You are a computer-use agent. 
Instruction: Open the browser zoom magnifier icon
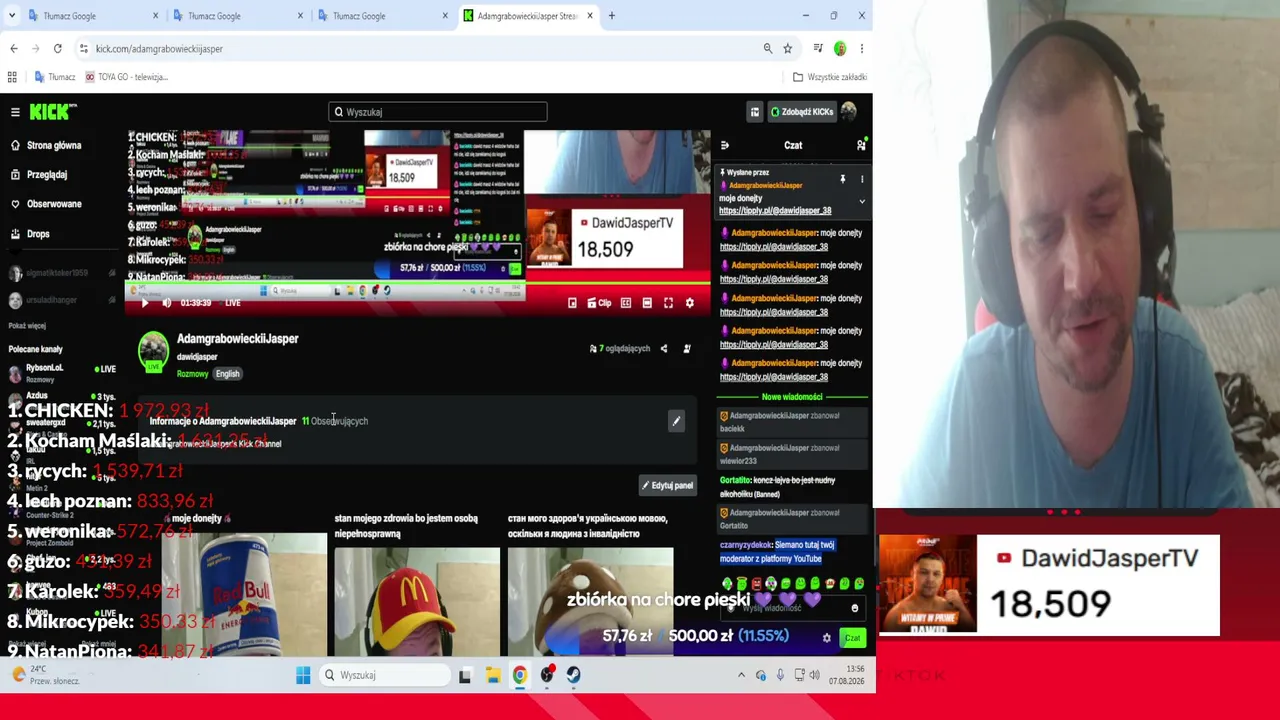click(768, 48)
